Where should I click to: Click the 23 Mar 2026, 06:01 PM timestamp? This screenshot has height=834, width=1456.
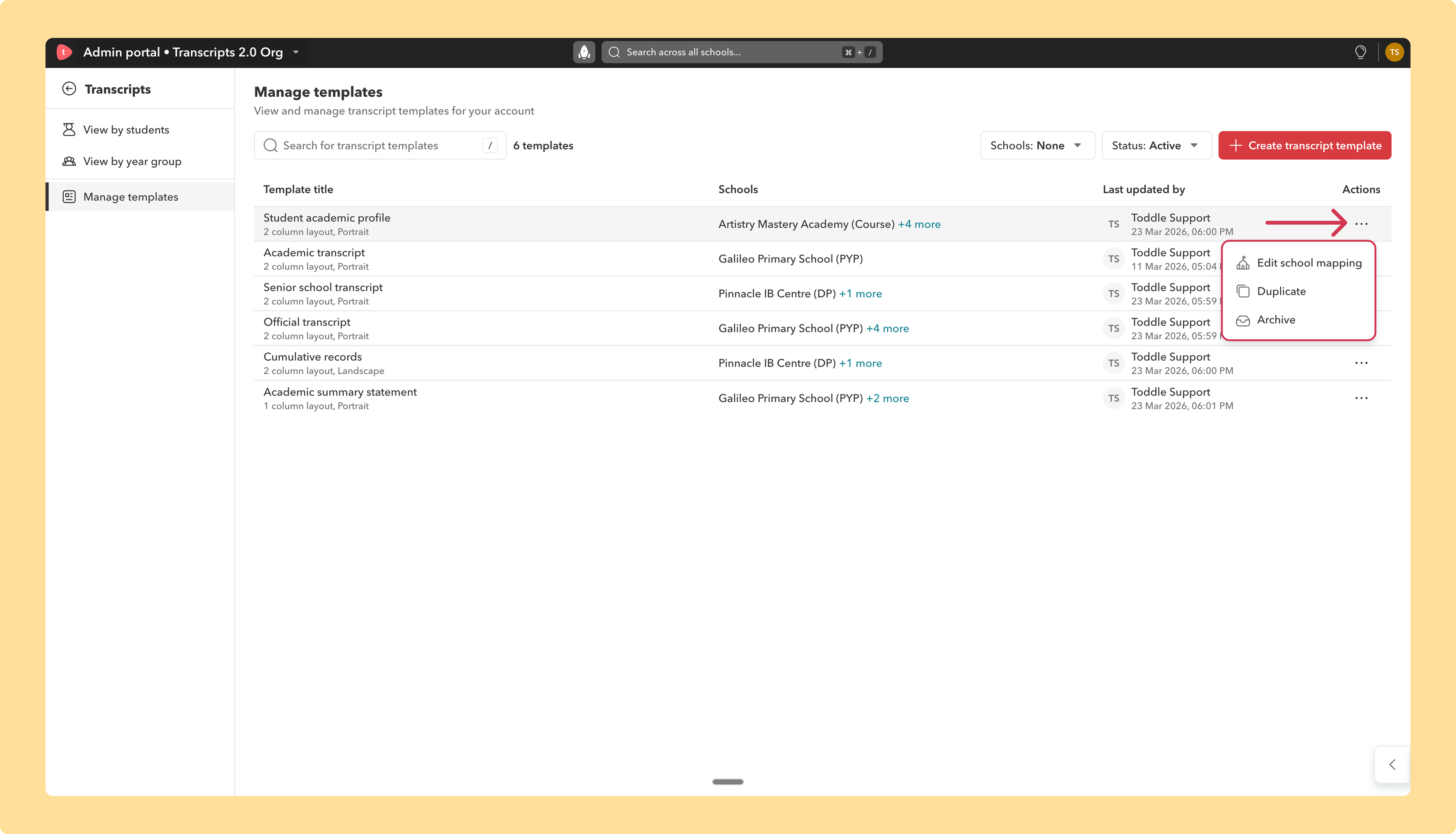tap(1182, 406)
